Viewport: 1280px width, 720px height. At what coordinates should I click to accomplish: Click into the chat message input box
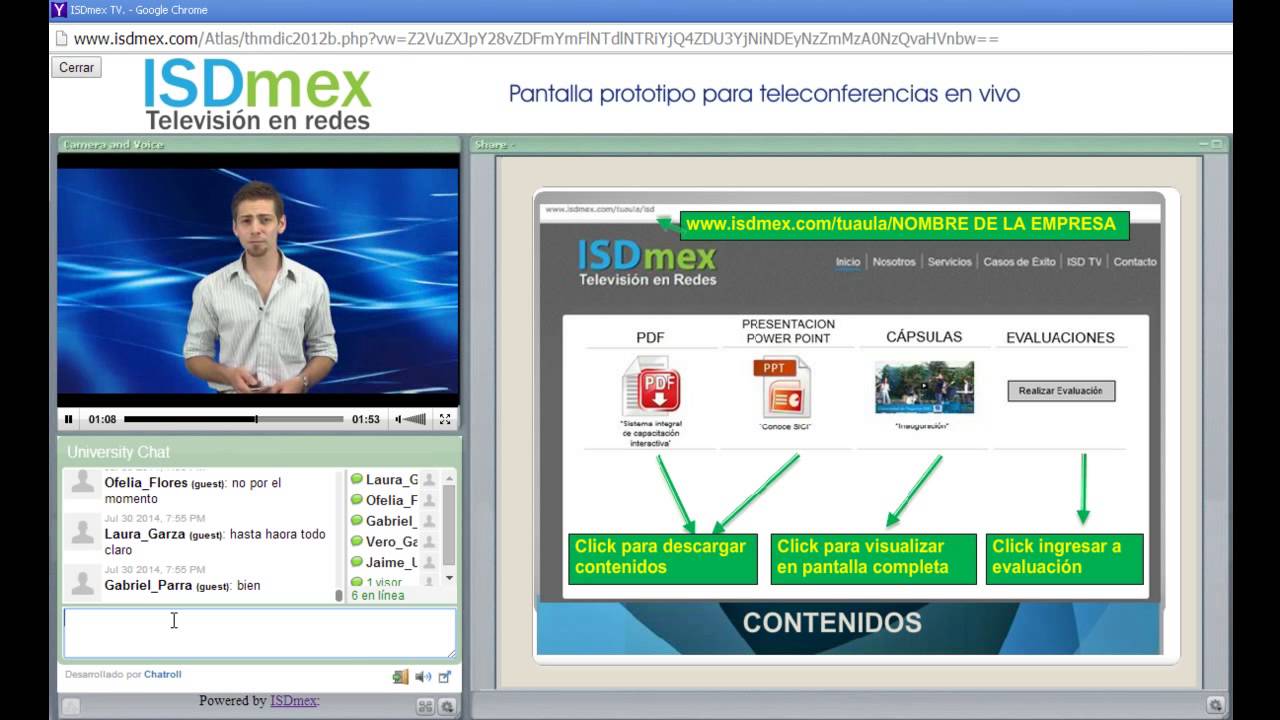[x=260, y=633]
